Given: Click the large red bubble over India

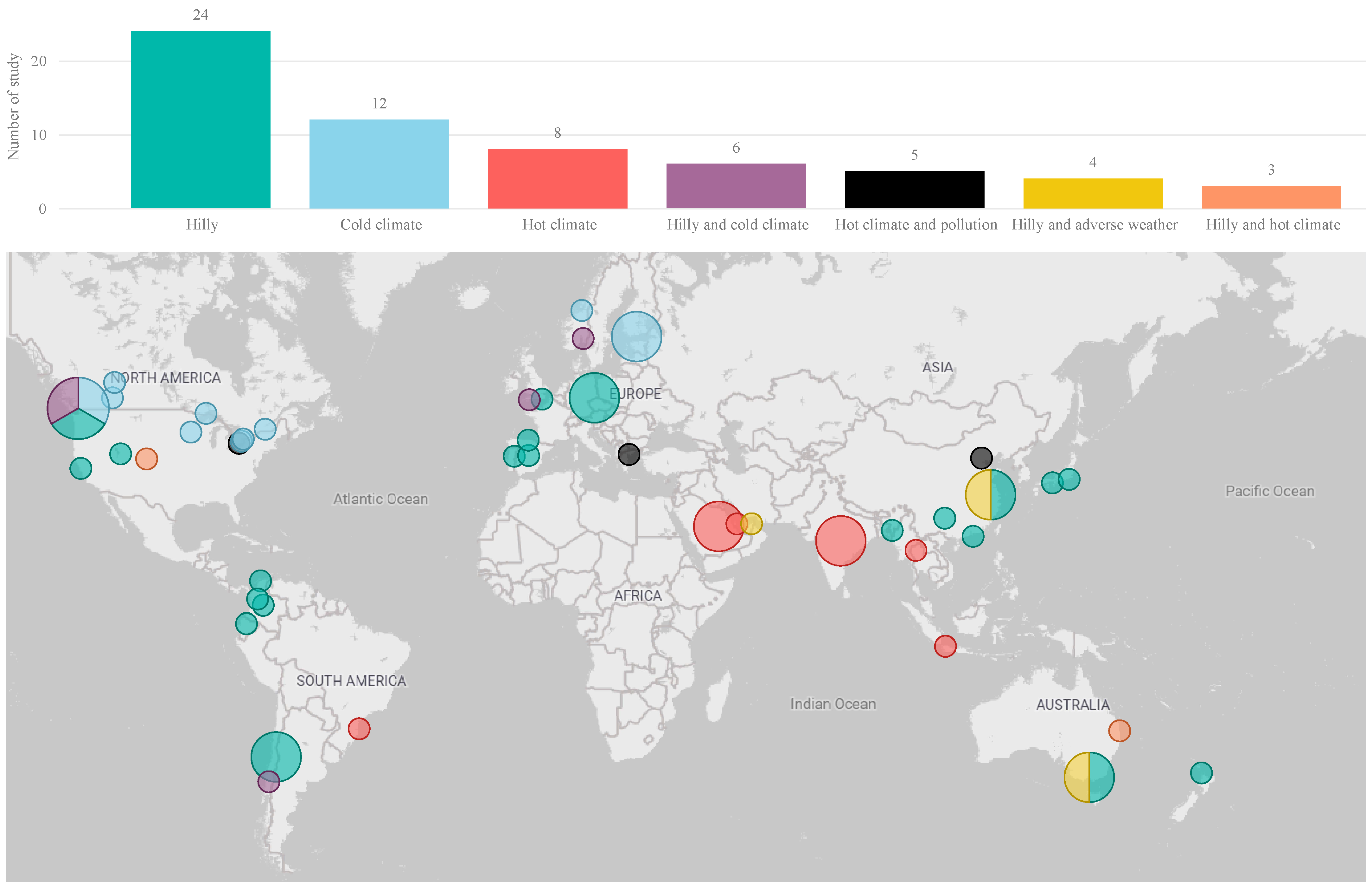Looking at the screenshot, I should click(x=840, y=540).
